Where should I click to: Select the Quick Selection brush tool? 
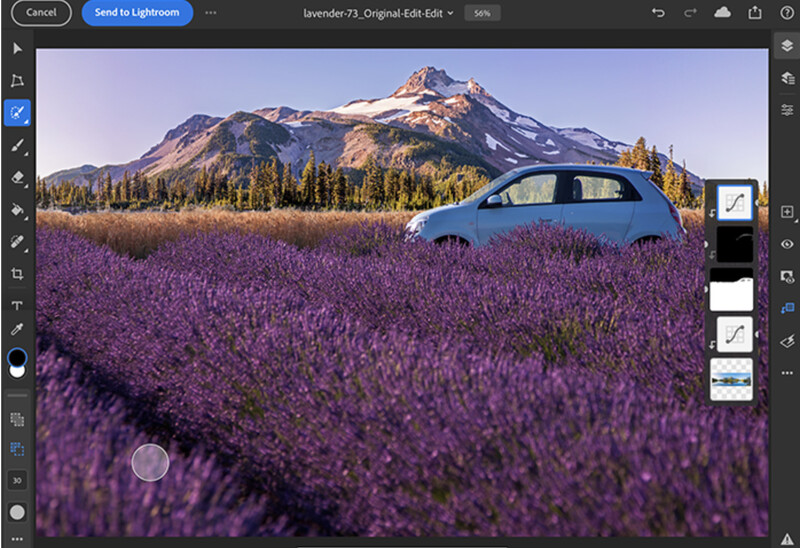[17, 112]
